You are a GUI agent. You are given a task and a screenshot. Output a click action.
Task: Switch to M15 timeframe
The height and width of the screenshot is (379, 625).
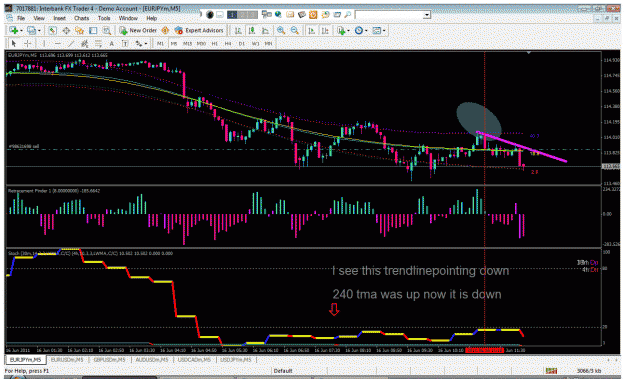(x=187, y=43)
